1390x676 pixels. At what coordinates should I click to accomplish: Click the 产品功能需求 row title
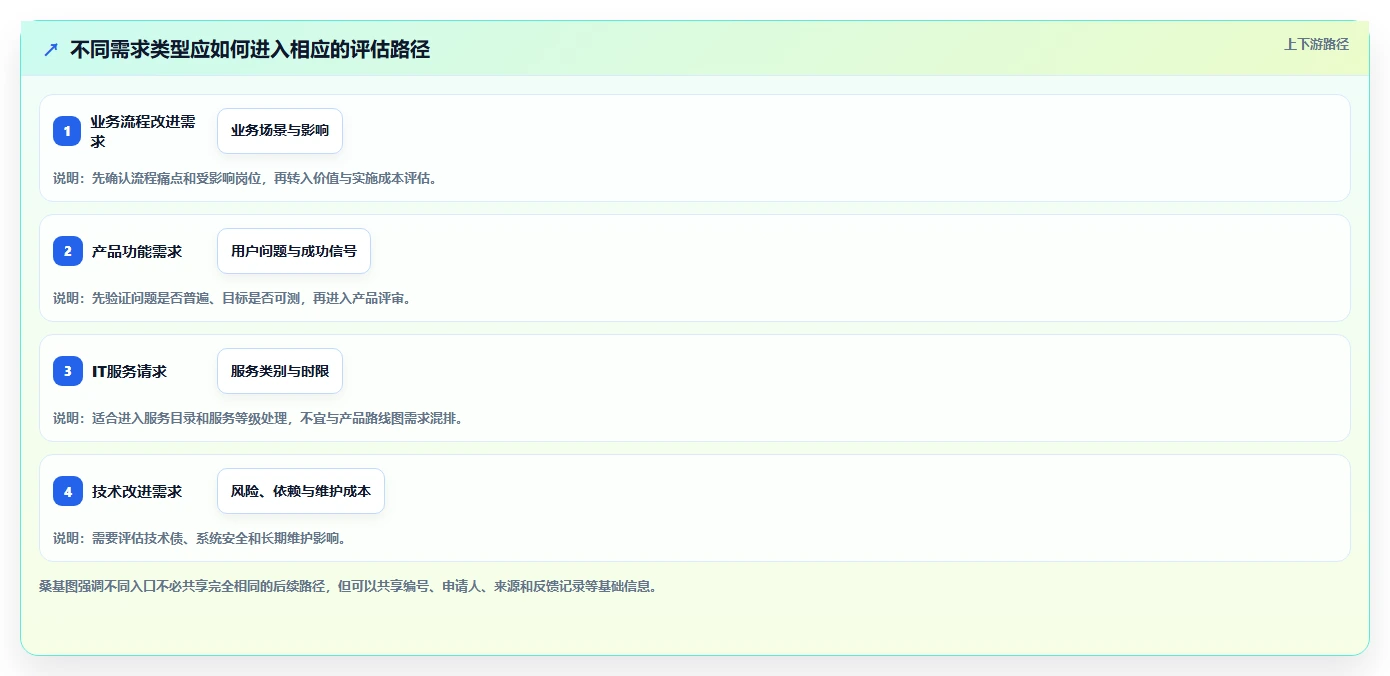(x=137, y=252)
